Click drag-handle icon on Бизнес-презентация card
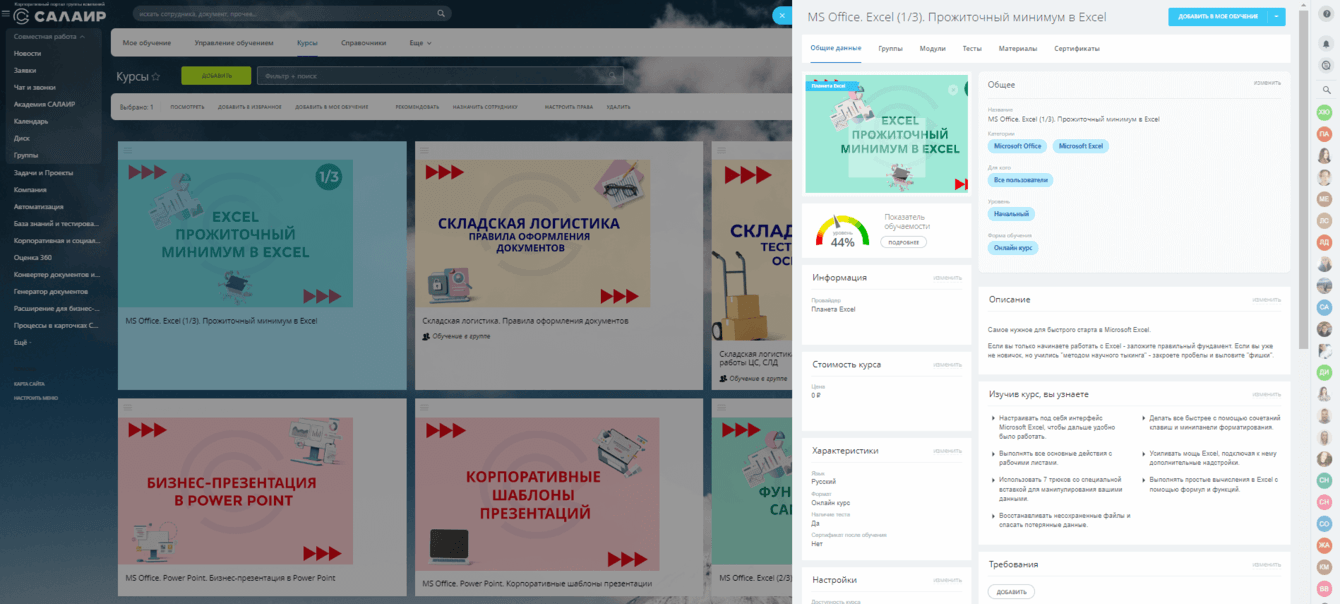 point(127,407)
